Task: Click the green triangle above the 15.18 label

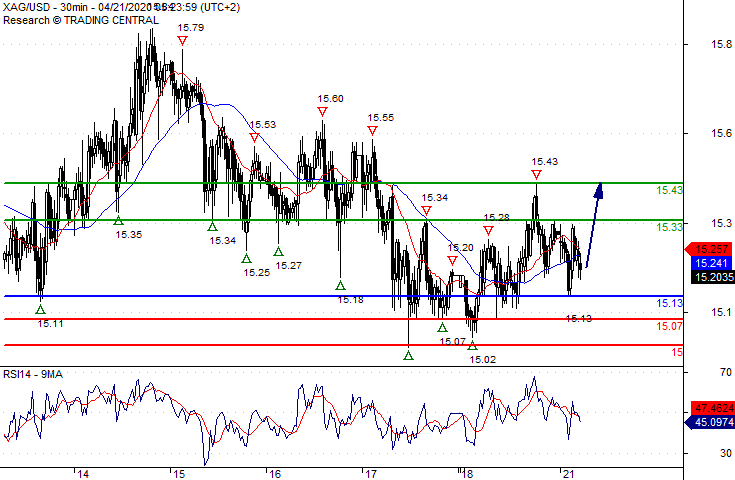Action: point(340,285)
